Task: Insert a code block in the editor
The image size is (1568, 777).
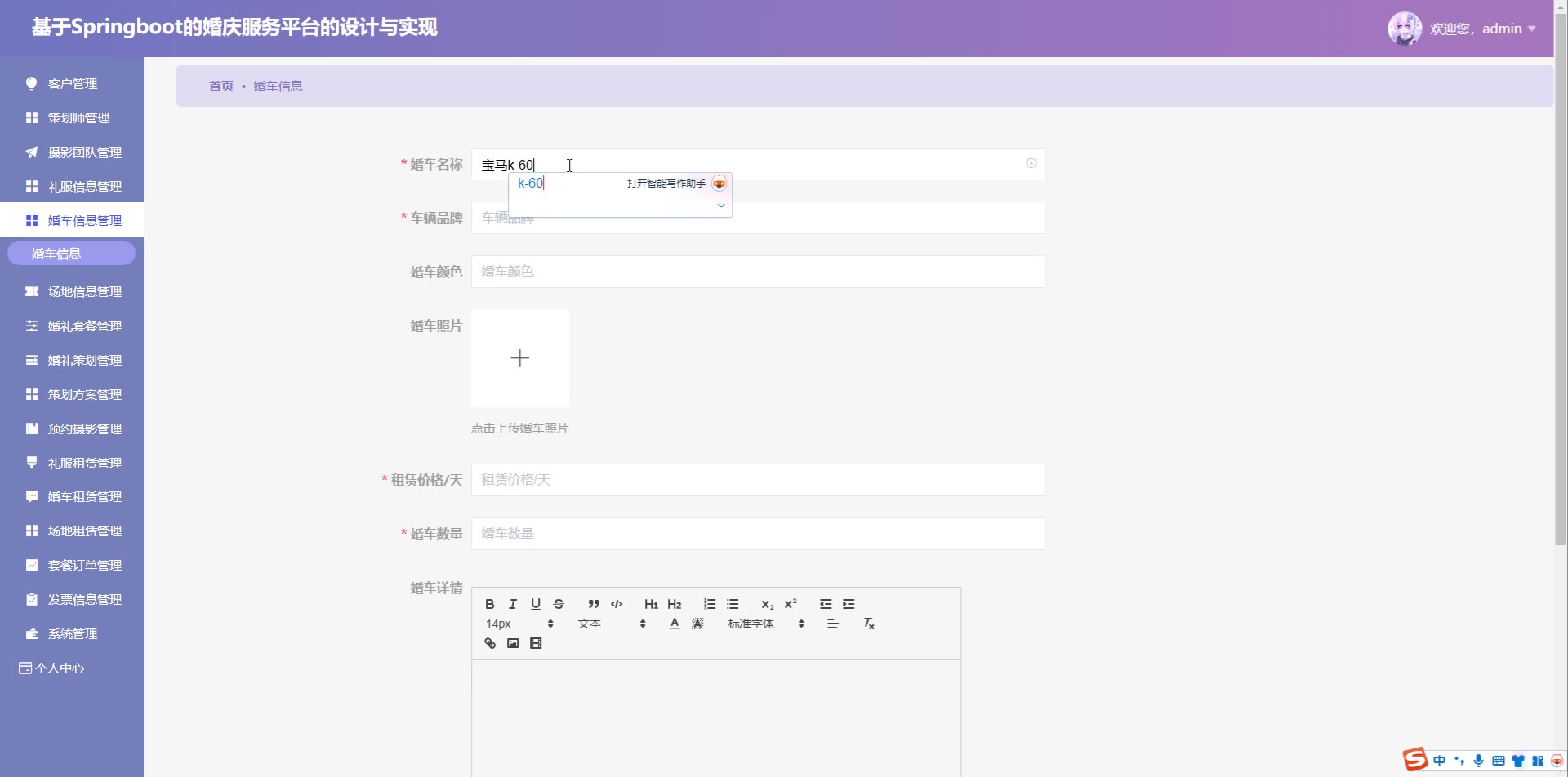Action: pyautogui.click(x=617, y=604)
